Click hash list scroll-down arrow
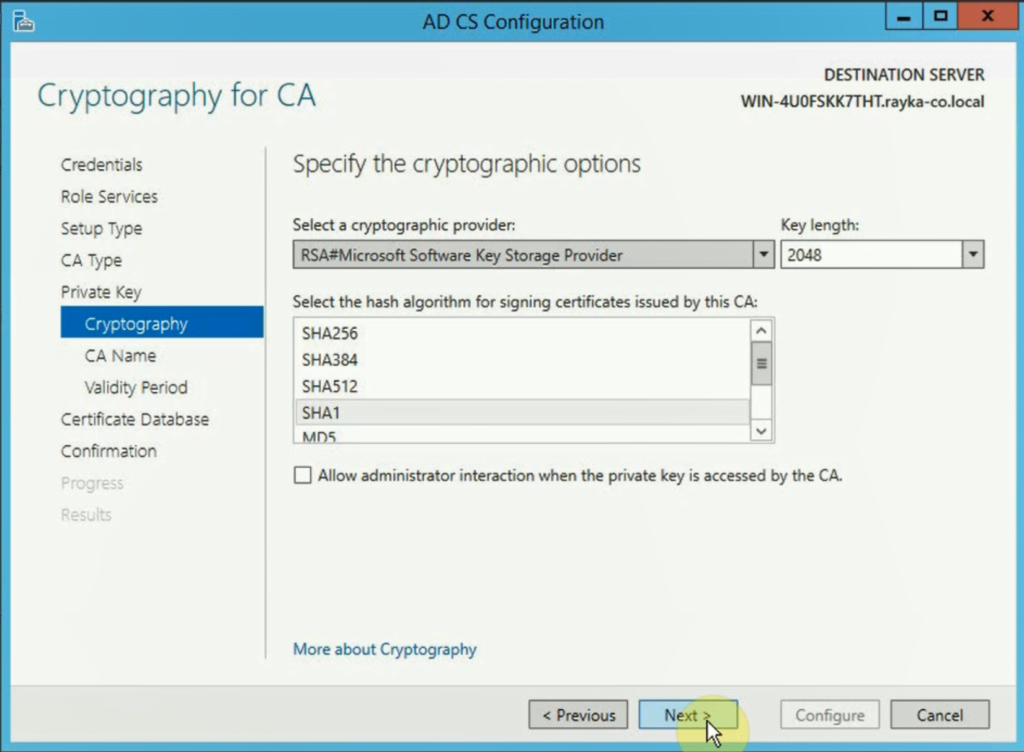 761,430
